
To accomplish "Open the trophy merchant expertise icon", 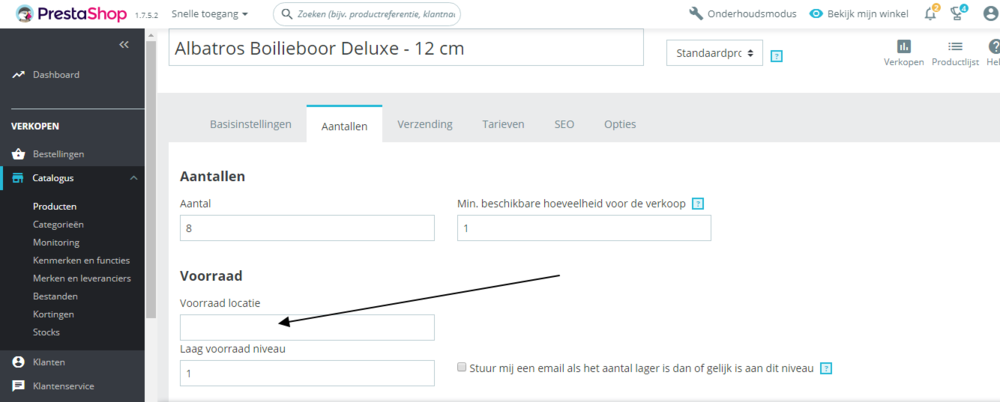I will [958, 13].
